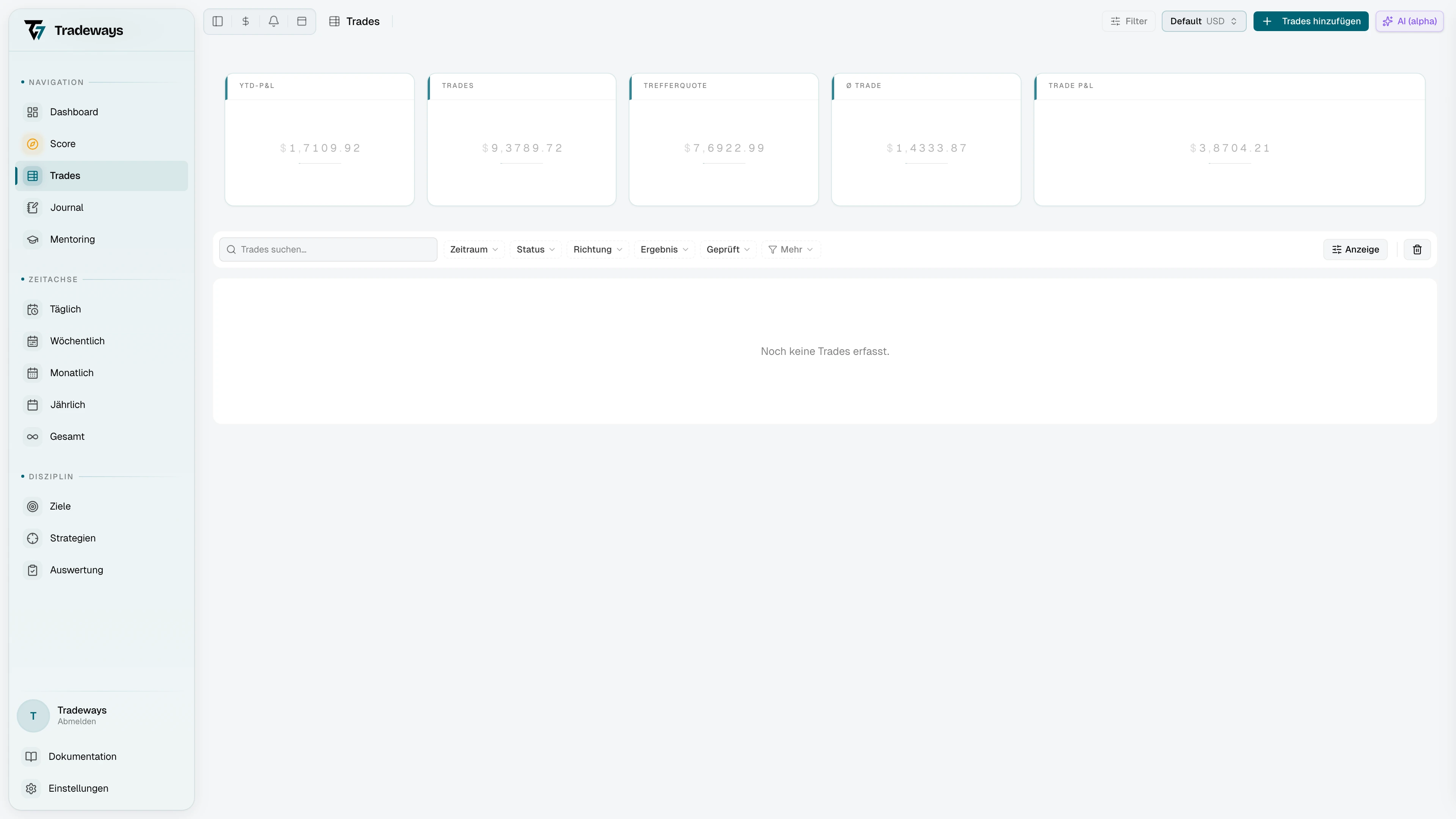This screenshot has width=1456, height=819.
Task: Click the Filter button in header
Action: coord(1129,22)
